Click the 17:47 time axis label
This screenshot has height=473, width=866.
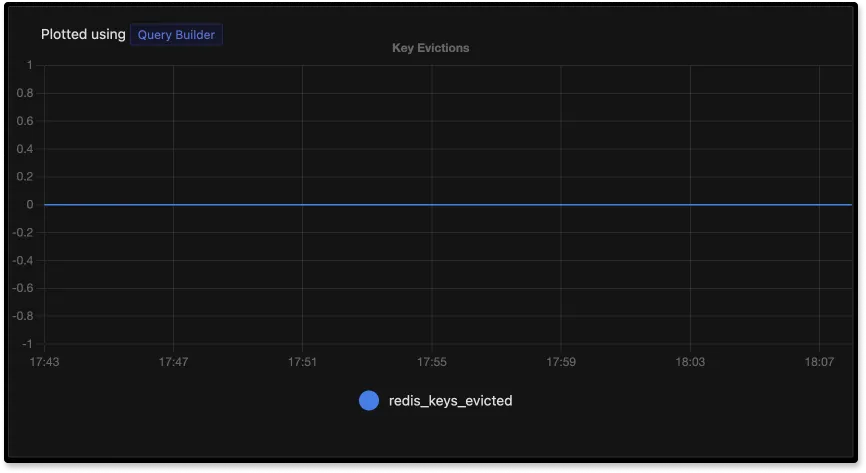(173, 362)
